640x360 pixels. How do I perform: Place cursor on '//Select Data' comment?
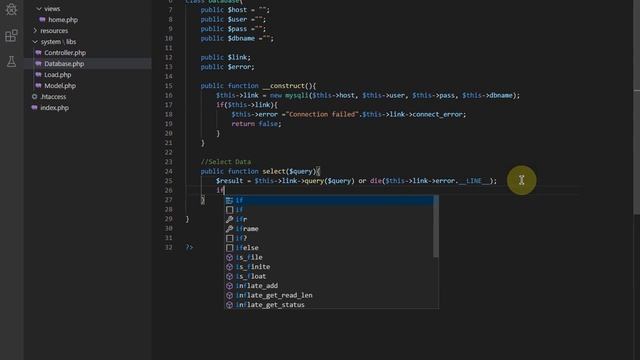[x=226, y=162]
